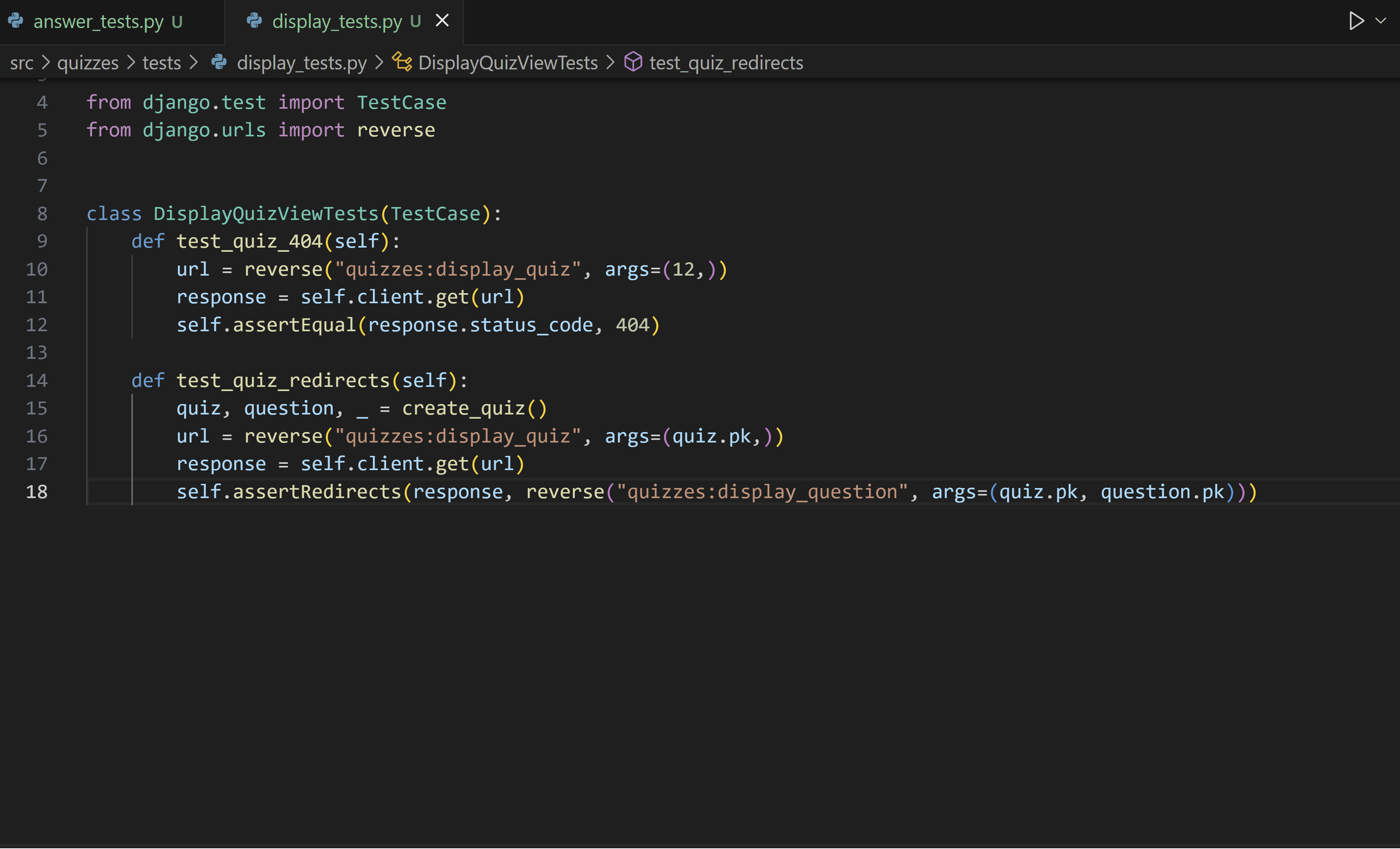Open the run options dropdown next to play button
This screenshot has height=849, width=1400.
point(1381,21)
